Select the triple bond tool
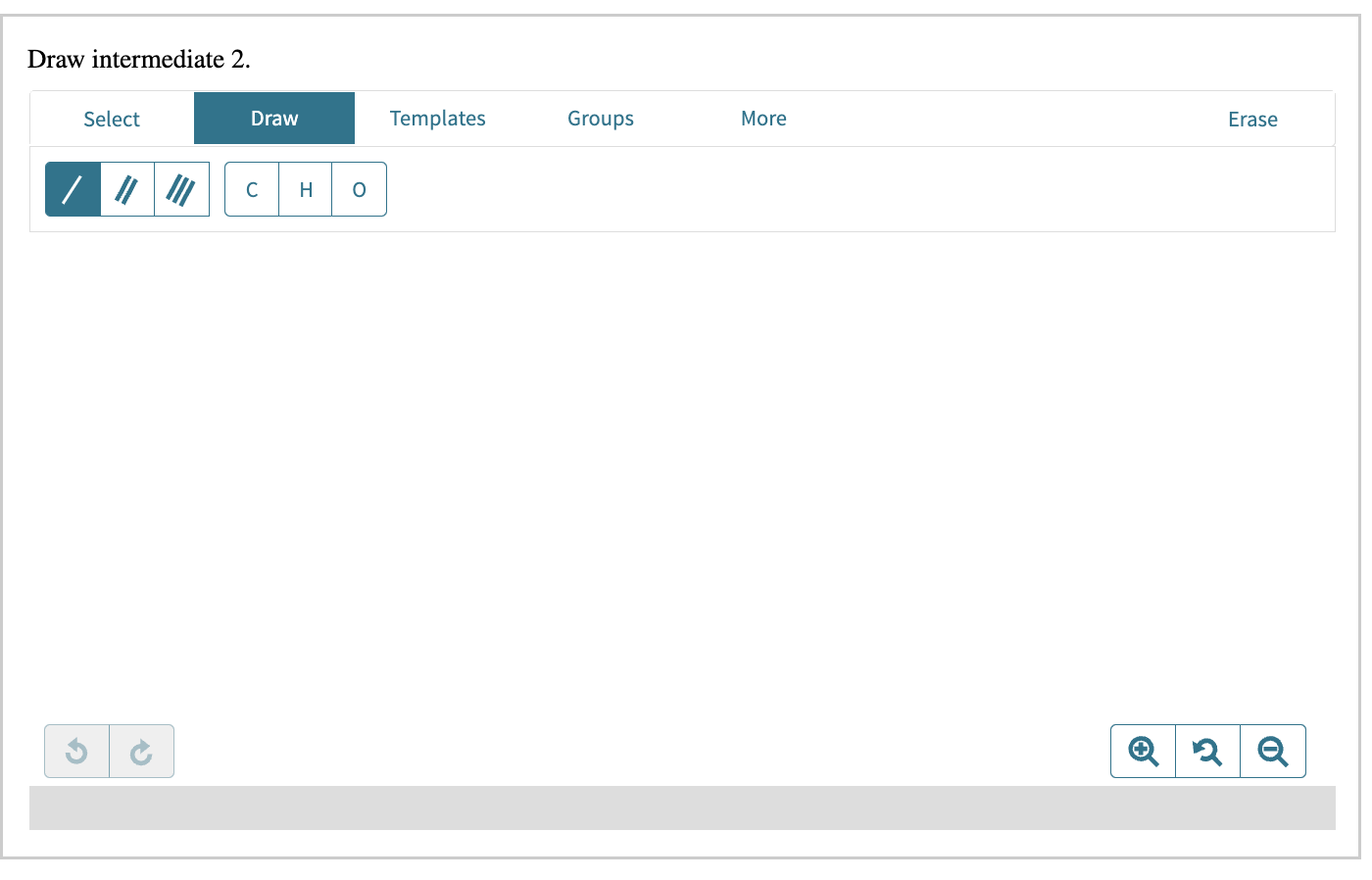 (181, 188)
